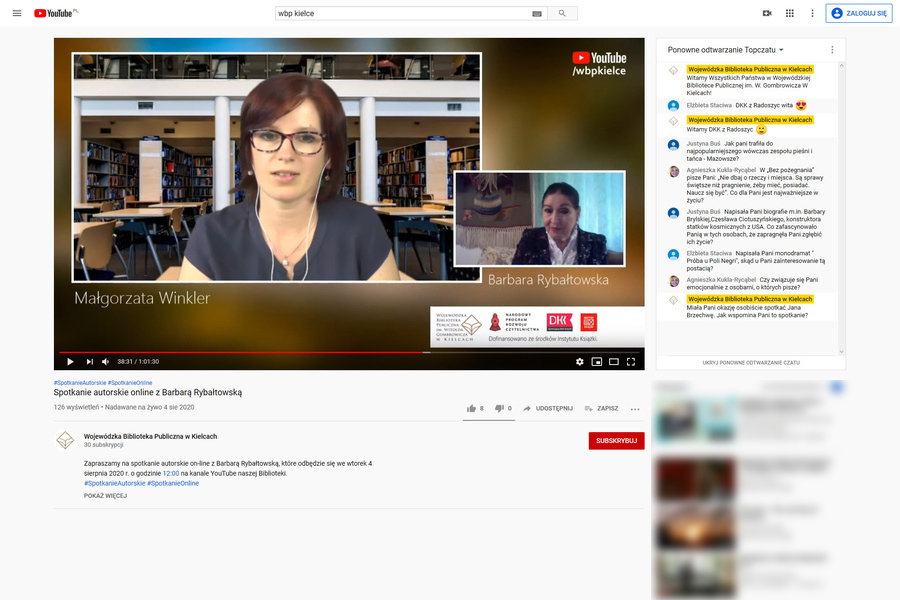The height and width of the screenshot is (600, 900).
Task: Click the chat scrollbar down arrow
Action: tap(841, 352)
